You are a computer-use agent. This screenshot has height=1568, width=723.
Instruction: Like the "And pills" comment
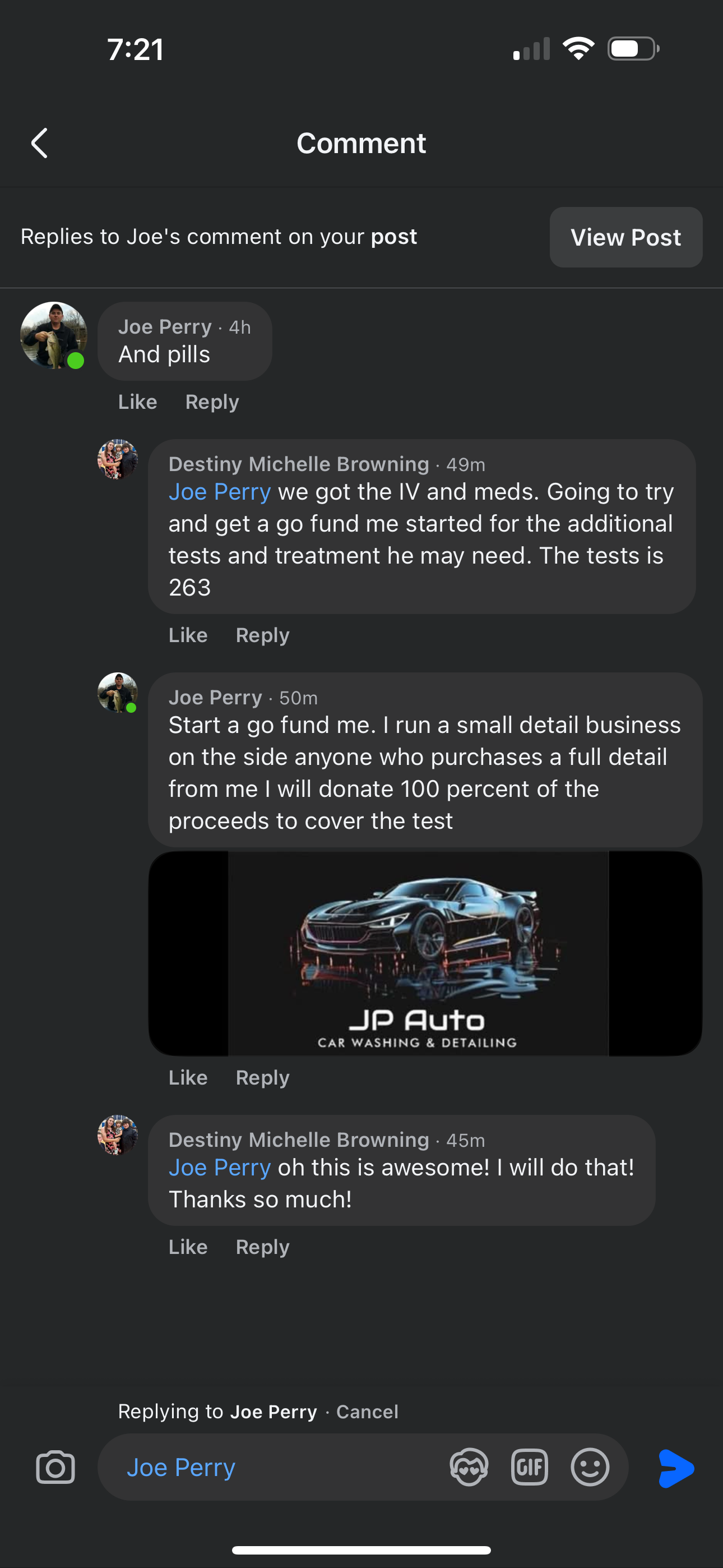click(137, 402)
